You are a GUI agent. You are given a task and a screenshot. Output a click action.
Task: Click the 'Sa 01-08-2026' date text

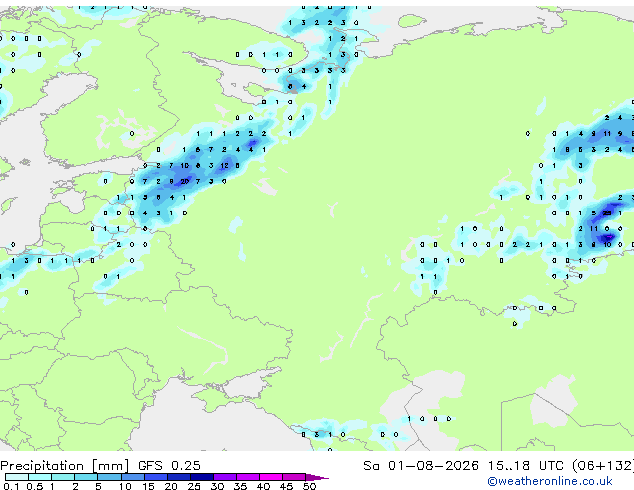(421, 466)
